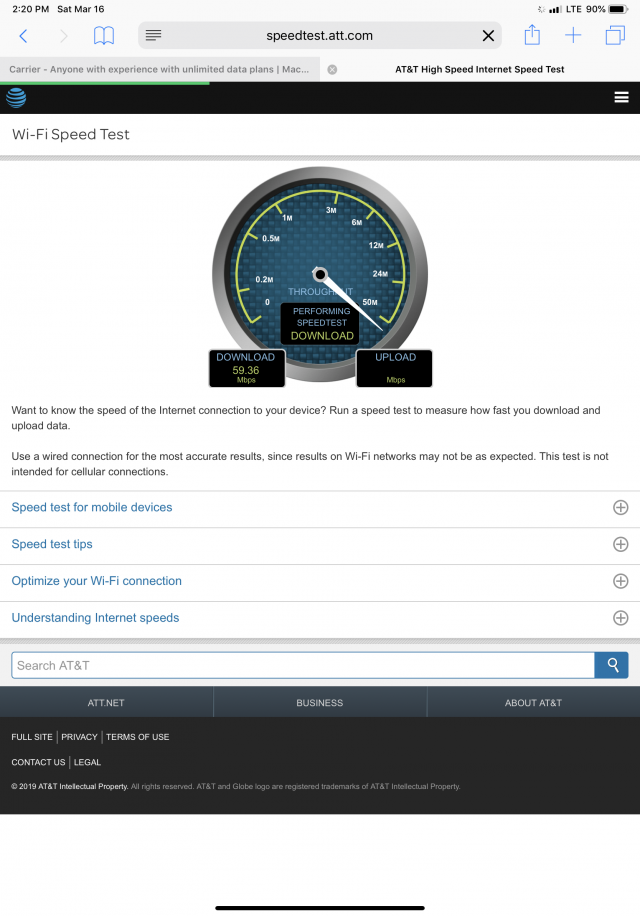640x916 pixels.
Task: Open the Safari bookmarks book icon
Action: (104, 36)
